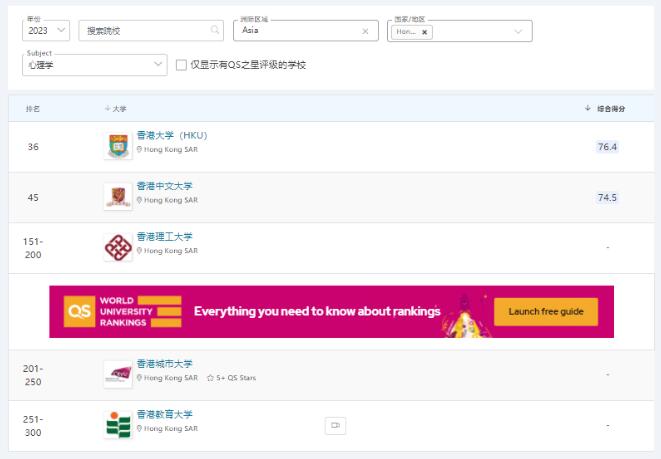Click the 香港理工大学 logo
661x459 pixels.
pyautogui.click(x=118, y=247)
